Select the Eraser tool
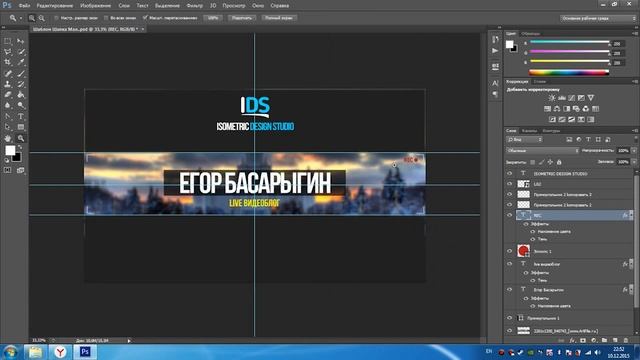The height and width of the screenshot is (360, 640). click(x=8, y=95)
